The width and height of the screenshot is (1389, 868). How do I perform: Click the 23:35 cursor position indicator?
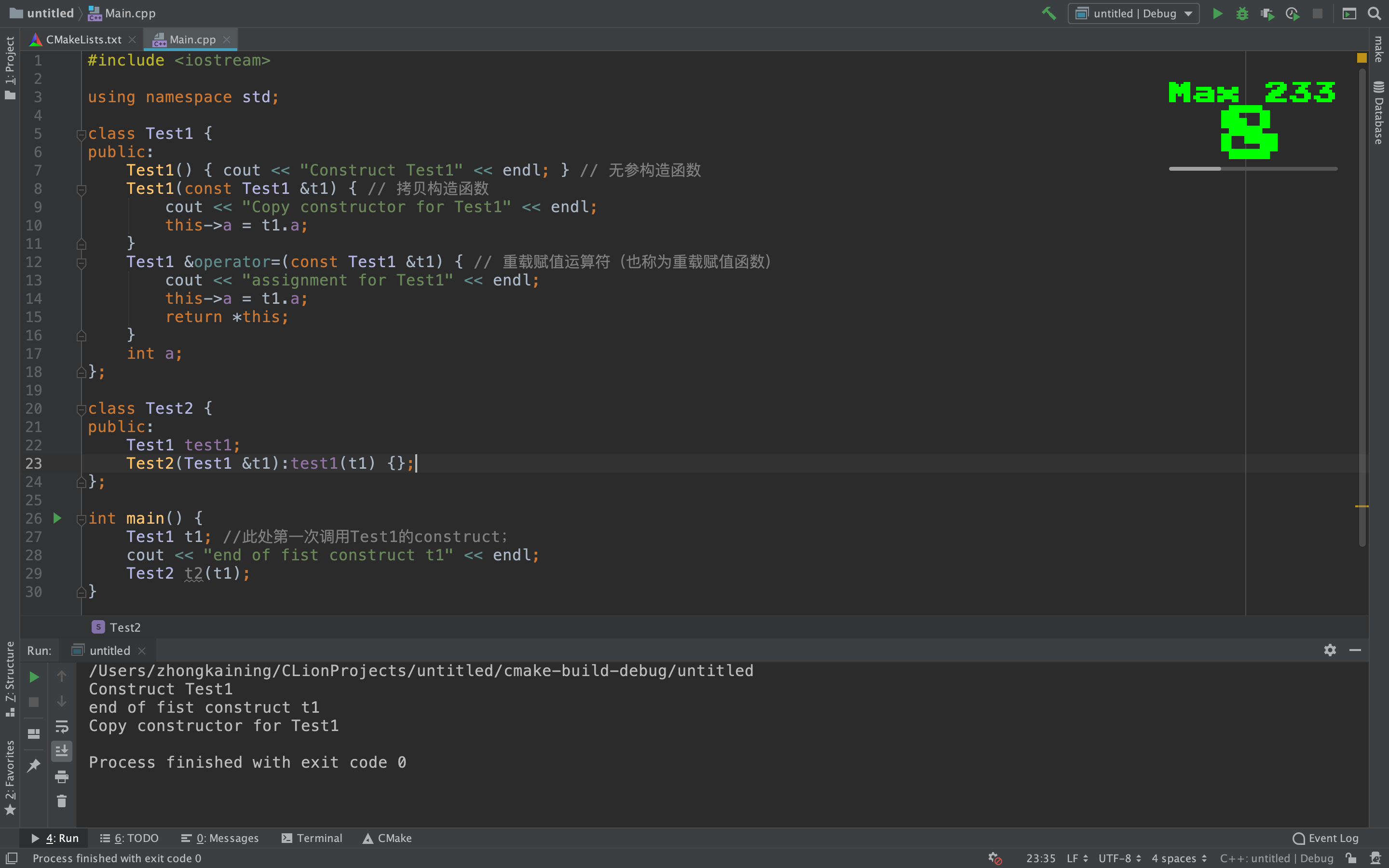pos(1041,858)
